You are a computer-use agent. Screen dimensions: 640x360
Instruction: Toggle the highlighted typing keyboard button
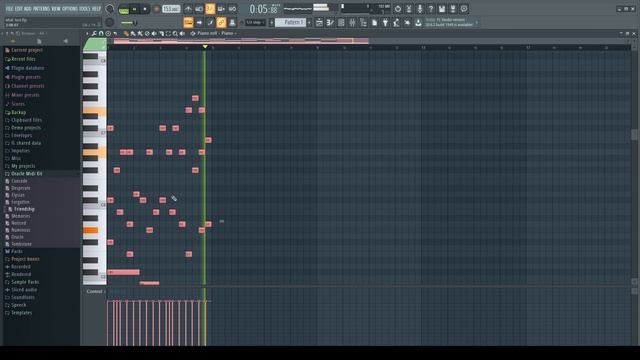(x=188, y=22)
